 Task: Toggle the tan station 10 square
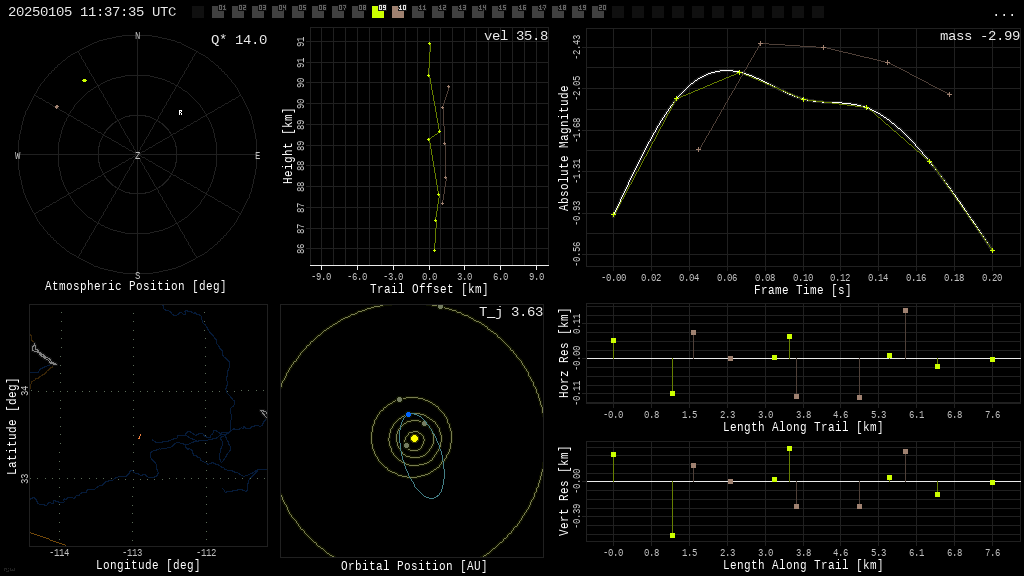coord(397,12)
